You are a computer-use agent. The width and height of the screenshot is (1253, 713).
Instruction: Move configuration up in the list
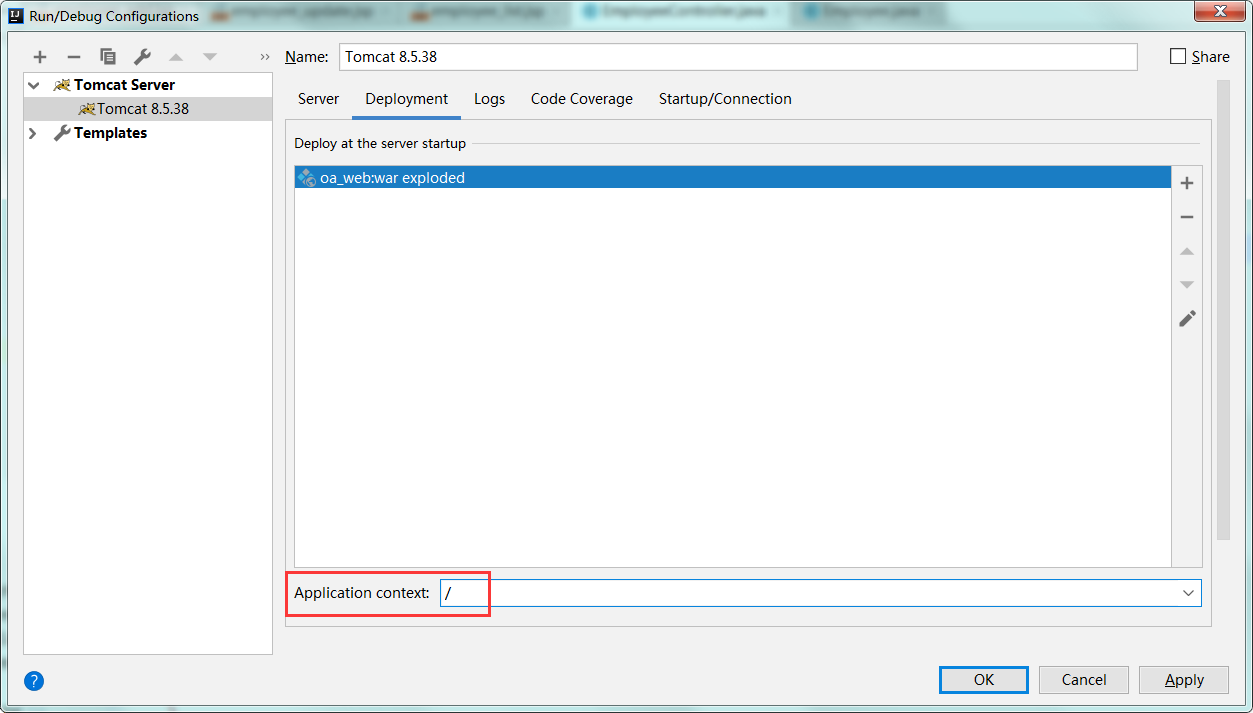click(x=176, y=57)
